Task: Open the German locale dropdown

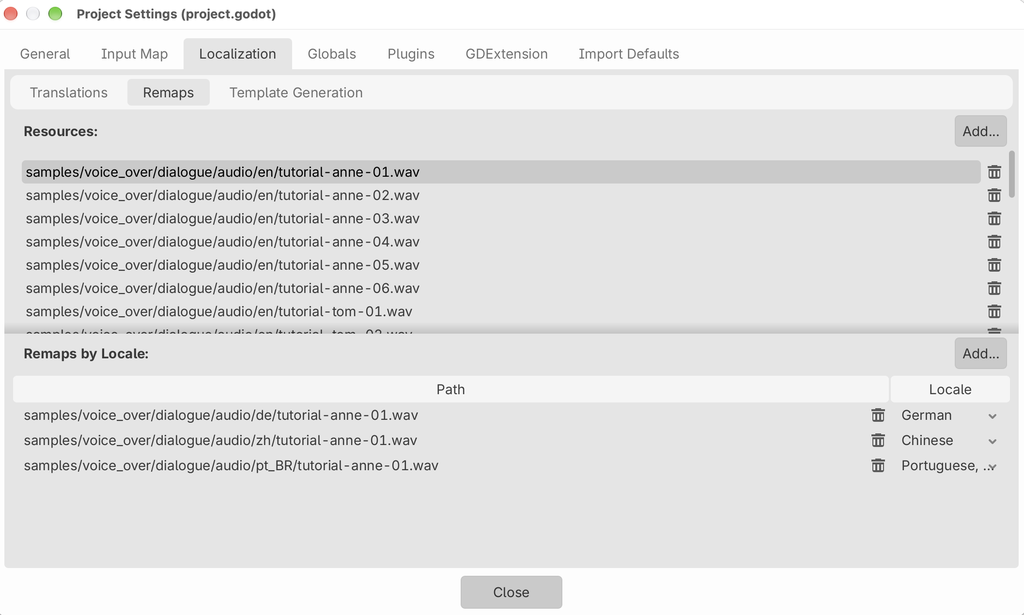Action: coord(949,415)
